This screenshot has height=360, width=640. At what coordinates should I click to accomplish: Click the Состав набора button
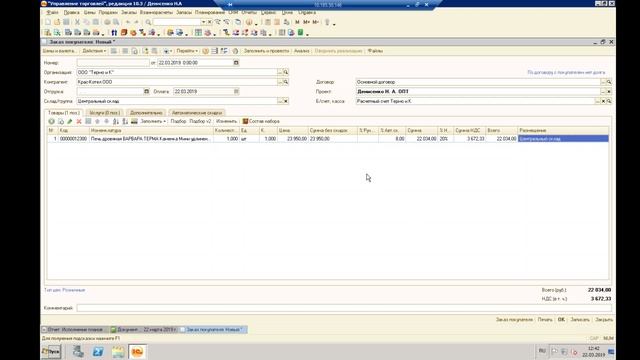(261, 121)
